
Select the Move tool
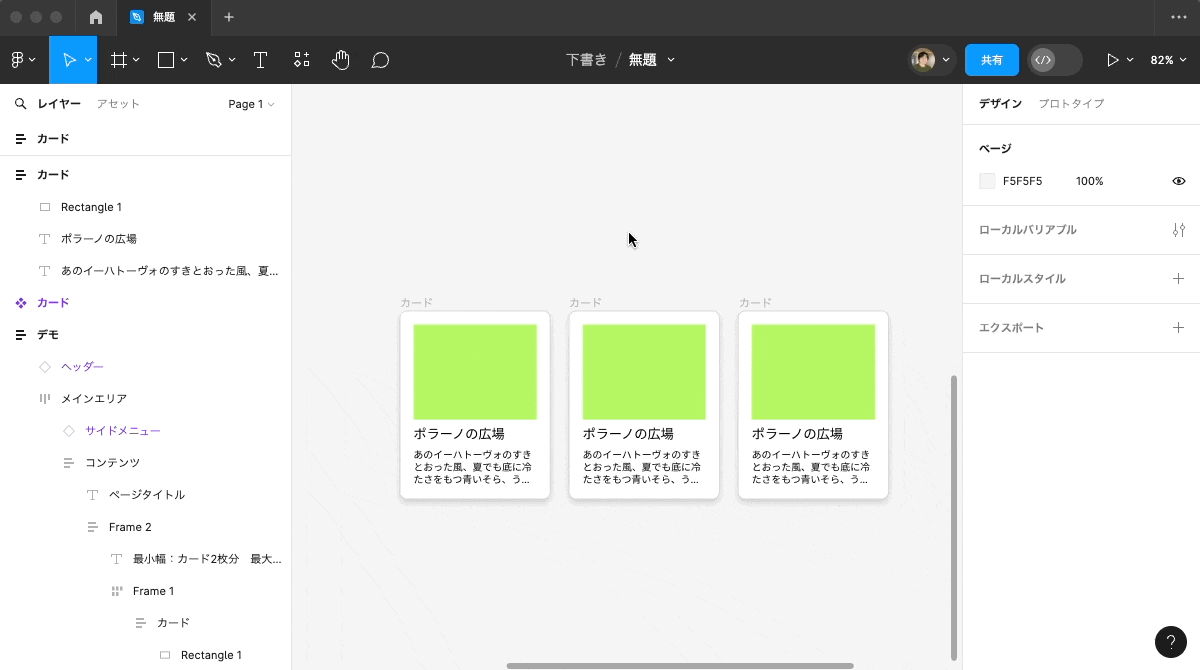pyautogui.click(x=71, y=60)
